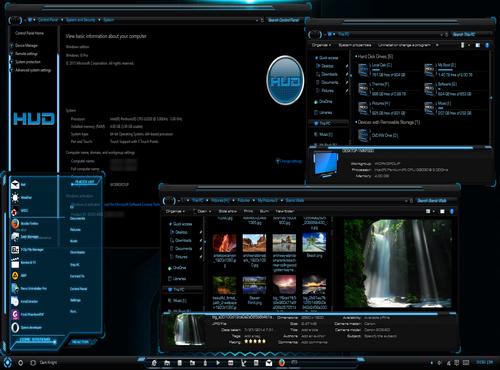Click the Firefox icon on the taskbar
500x370 pixels.
282,363
